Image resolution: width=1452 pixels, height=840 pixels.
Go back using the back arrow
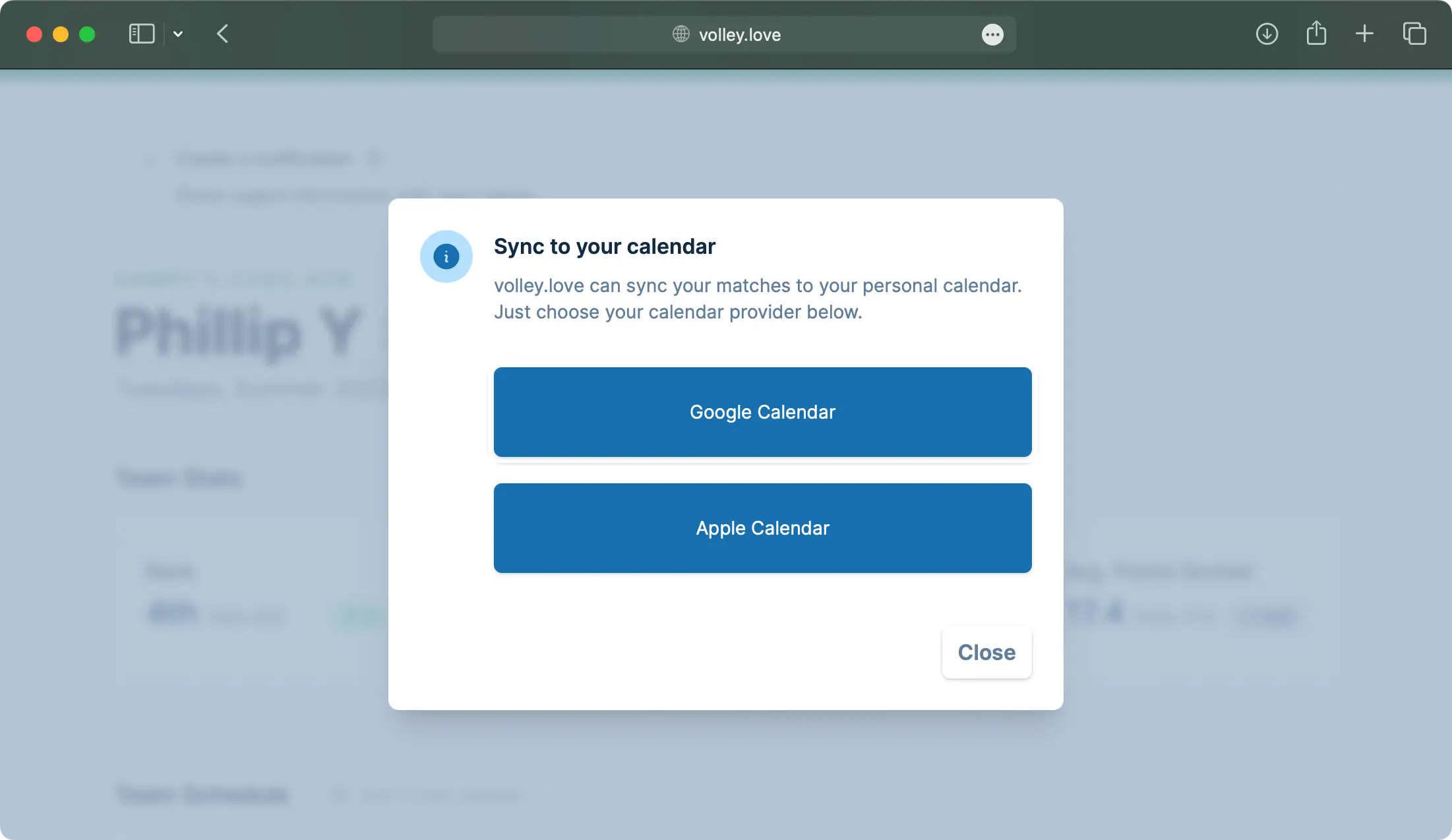tap(223, 34)
